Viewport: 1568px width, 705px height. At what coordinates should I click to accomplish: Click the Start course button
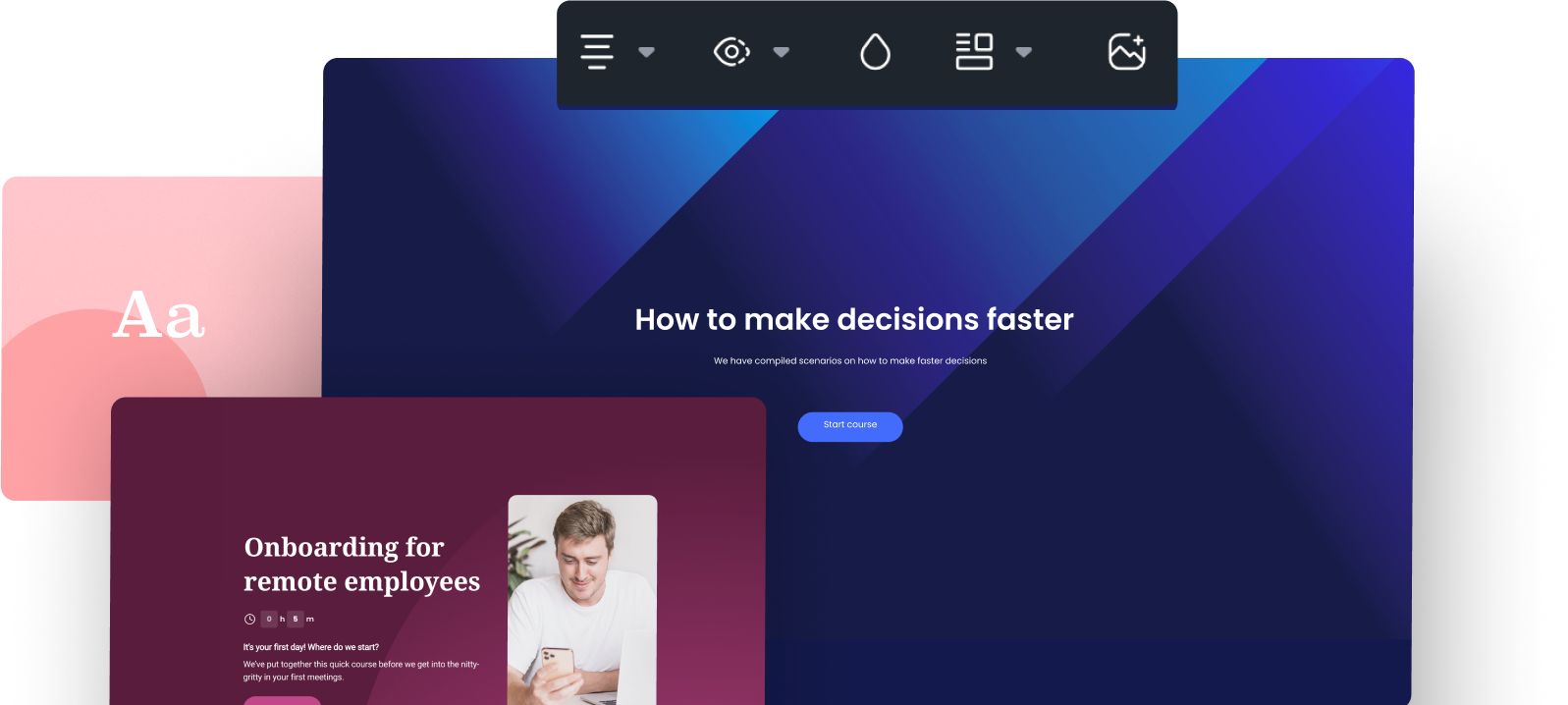[850, 426]
